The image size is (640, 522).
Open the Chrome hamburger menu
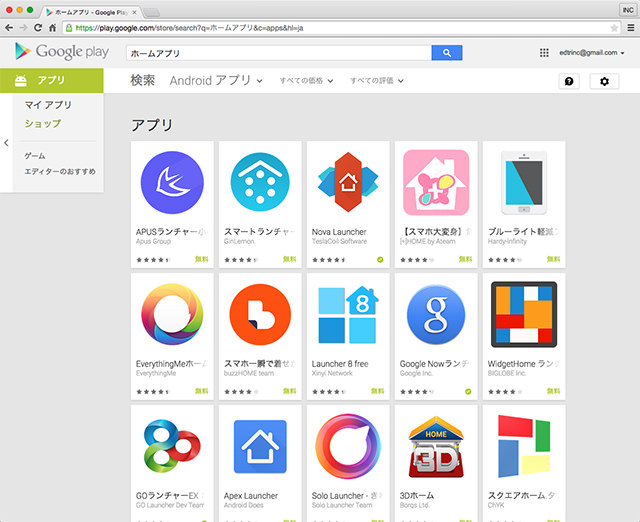pyautogui.click(x=631, y=28)
